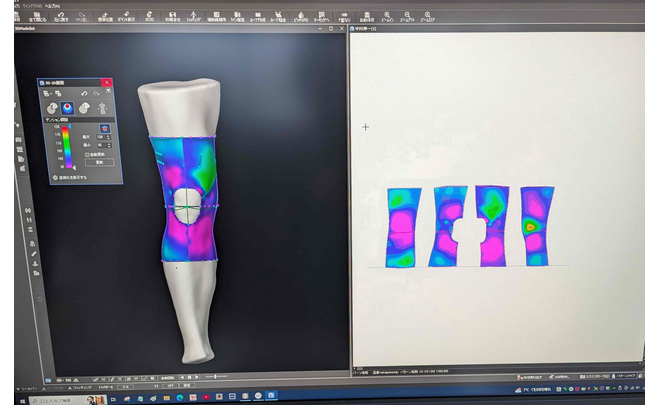Toggle the auto-update checkbox
The width and height of the screenshot is (660, 405).
point(87,154)
